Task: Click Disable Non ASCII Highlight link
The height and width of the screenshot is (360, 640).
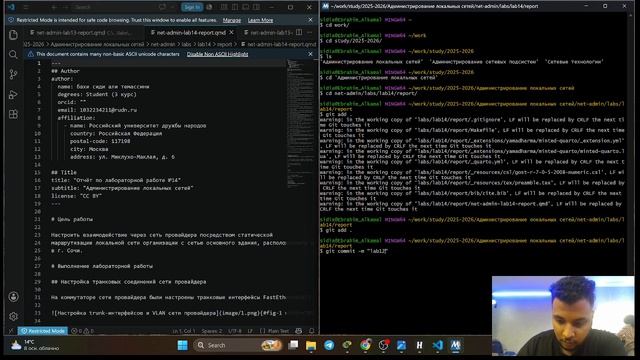Action: (x=217, y=54)
